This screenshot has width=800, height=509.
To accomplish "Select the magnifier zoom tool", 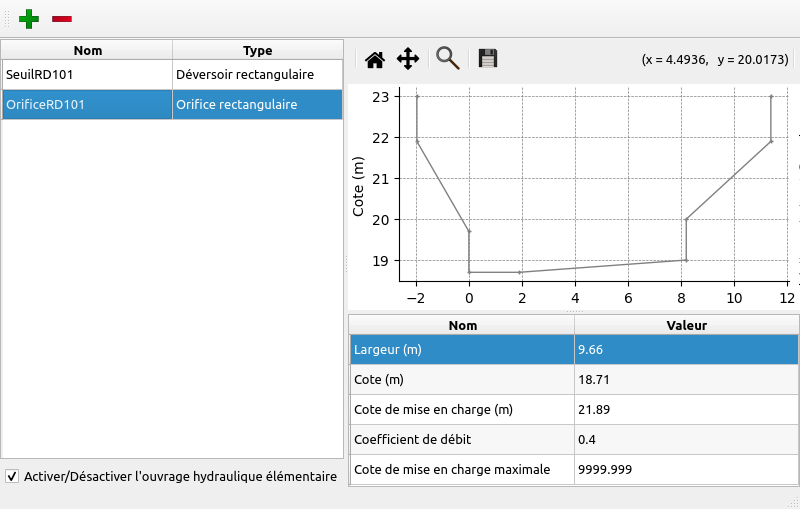I will [448, 59].
